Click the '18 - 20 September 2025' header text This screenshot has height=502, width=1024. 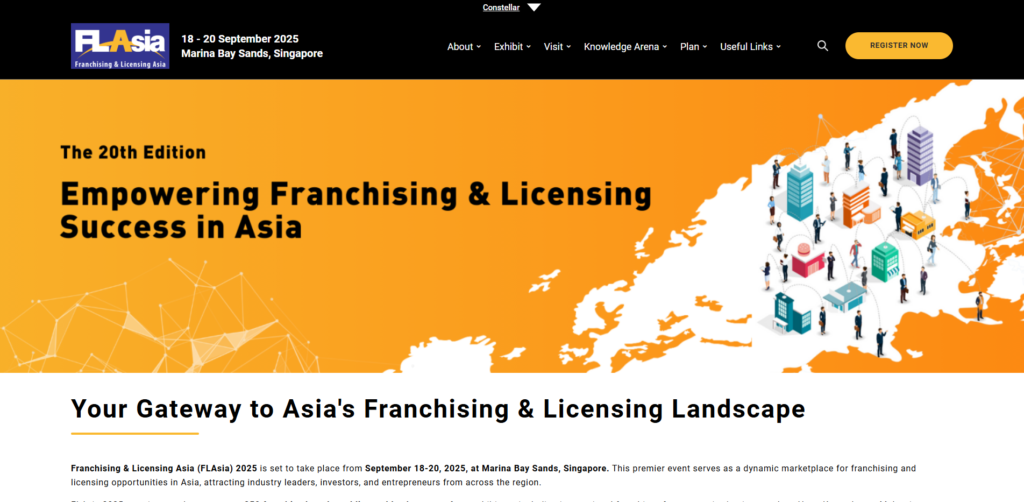pos(240,39)
